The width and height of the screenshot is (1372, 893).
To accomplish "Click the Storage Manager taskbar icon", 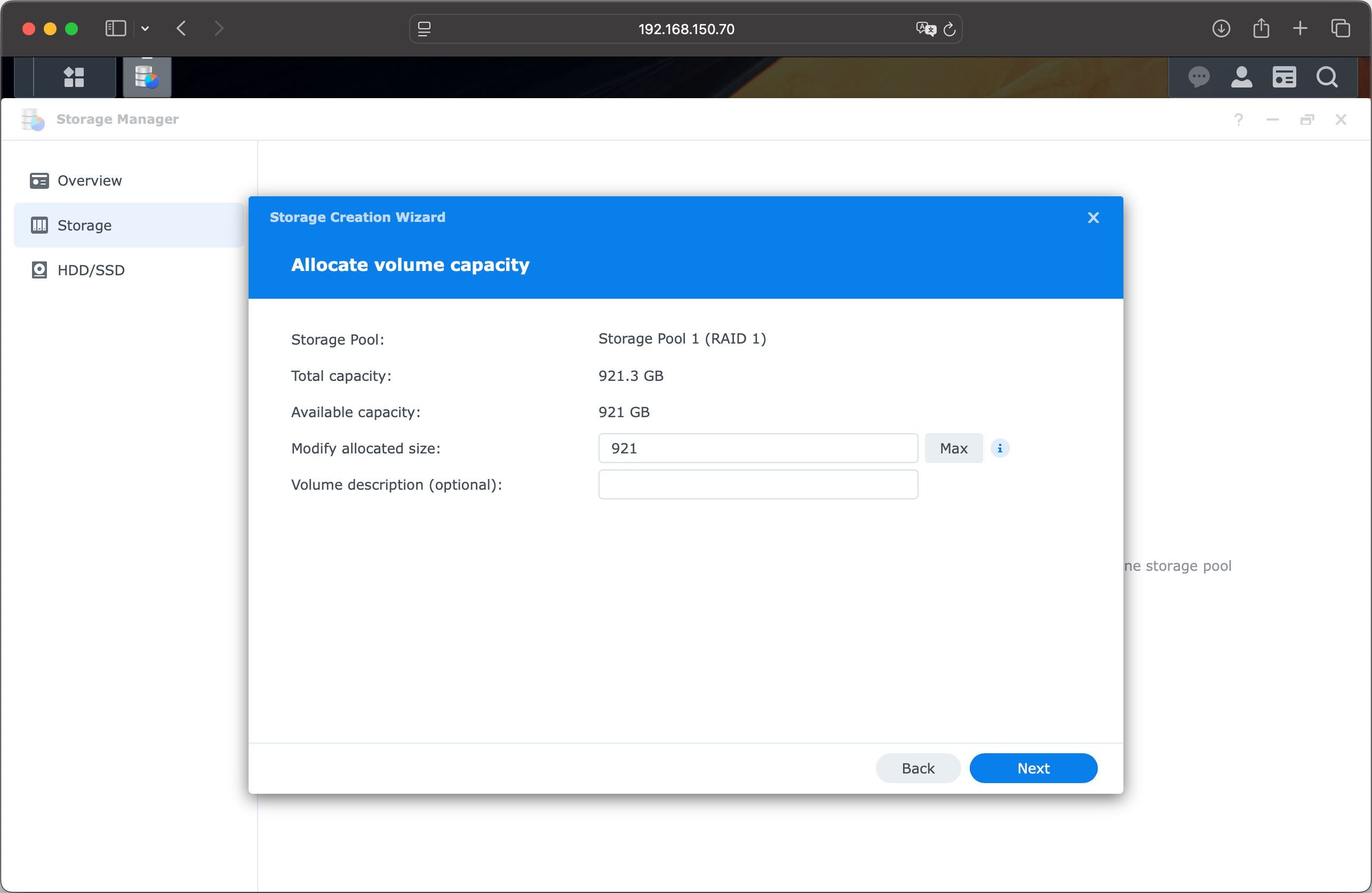I will [x=147, y=77].
